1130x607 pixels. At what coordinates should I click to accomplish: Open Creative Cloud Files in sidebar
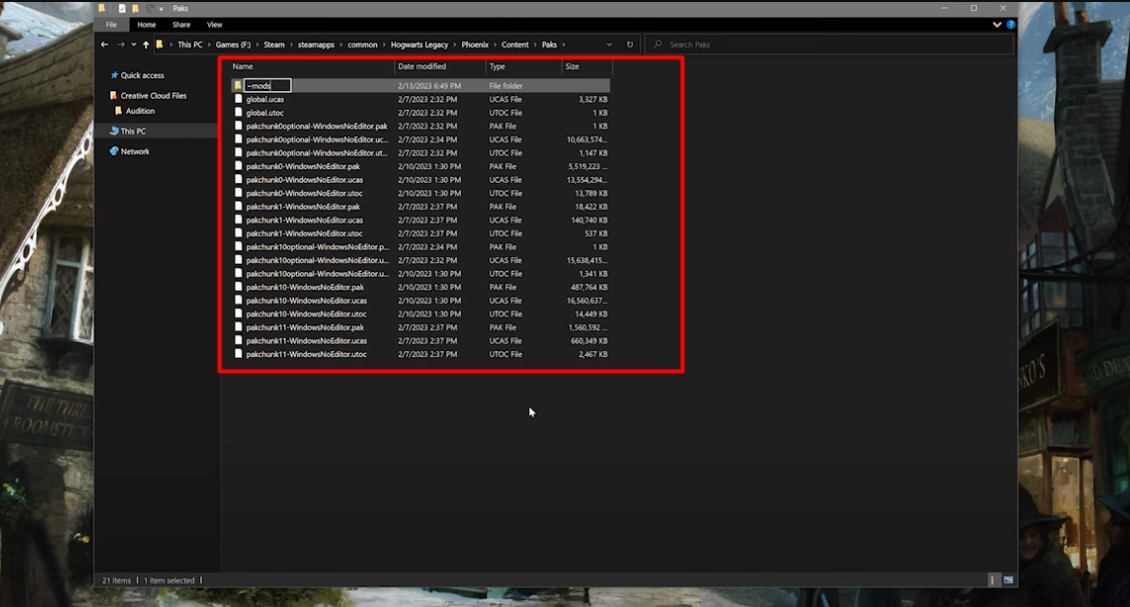(153, 96)
